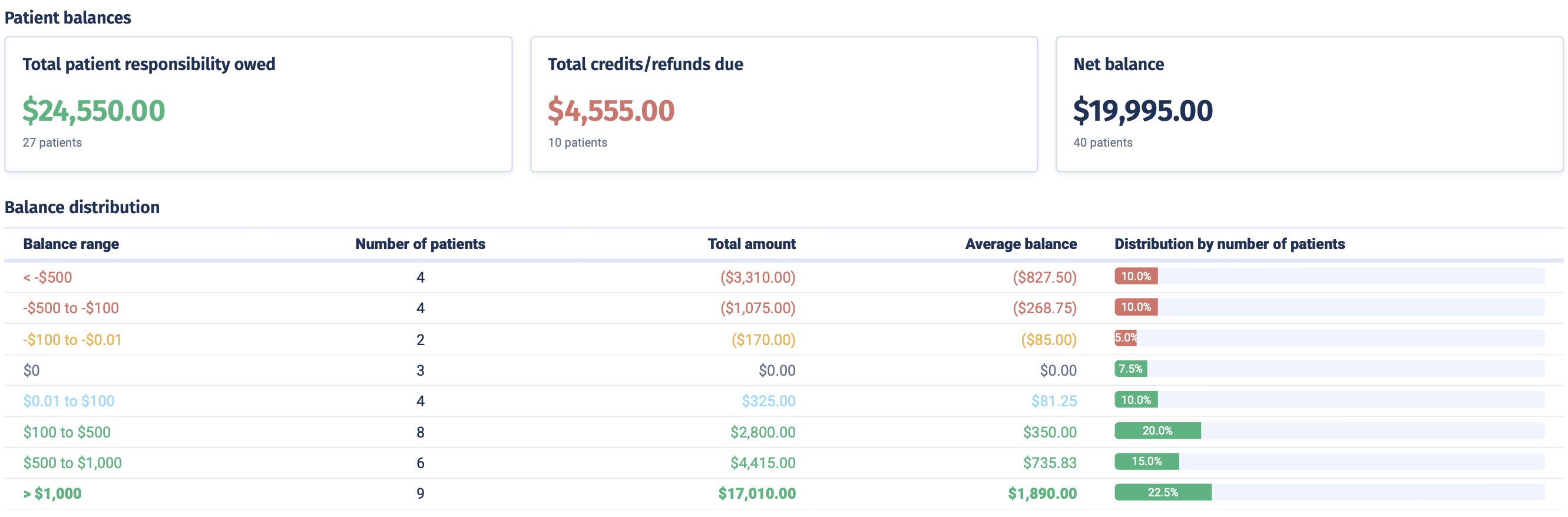Select the '40 patients' label
Screen dimensions: 1568x517
pyautogui.click(x=1103, y=142)
